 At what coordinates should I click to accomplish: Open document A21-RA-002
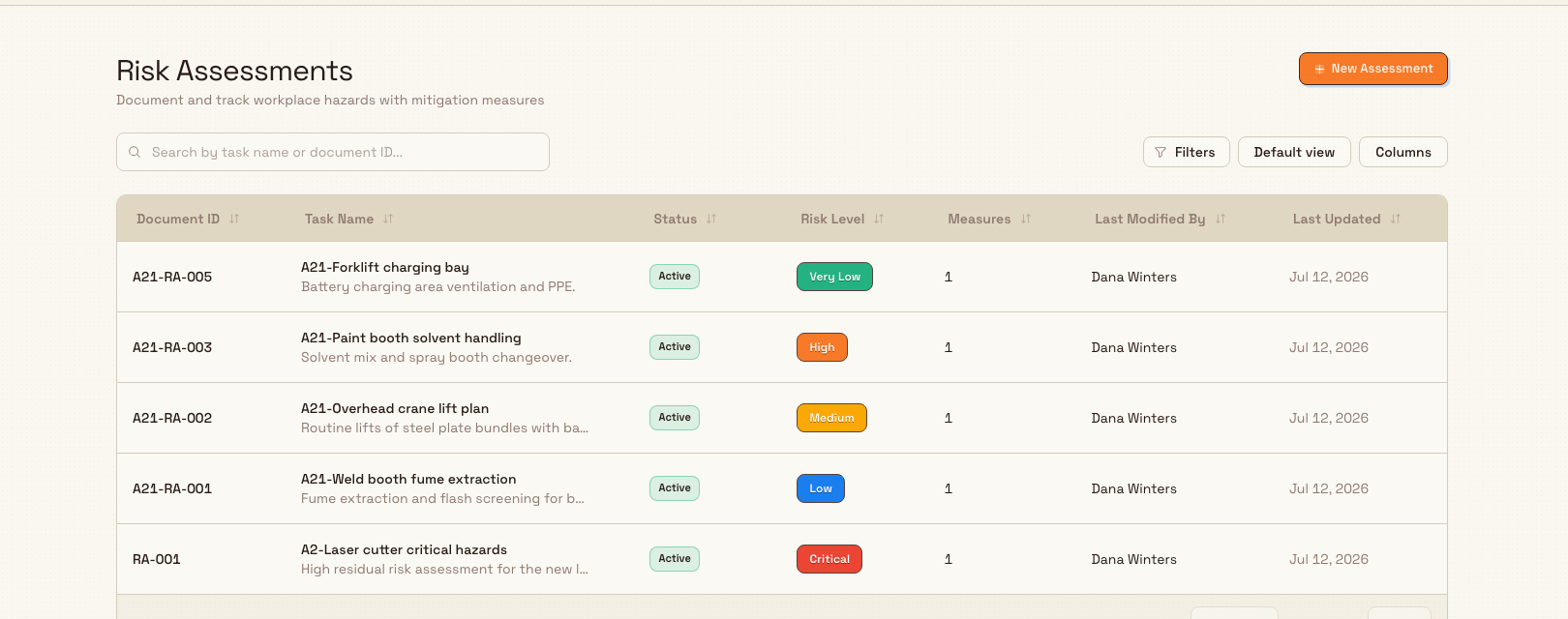[x=172, y=418]
